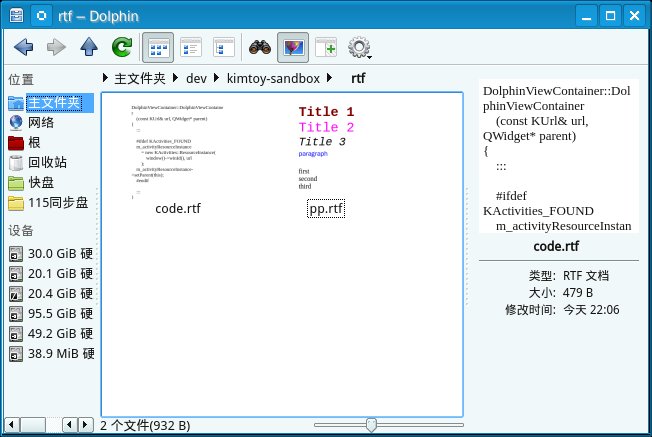This screenshot has height=437, width=652.
Task: Expand the arrow before rtf in breadcrumb
Action: click(x=330, y=78)
